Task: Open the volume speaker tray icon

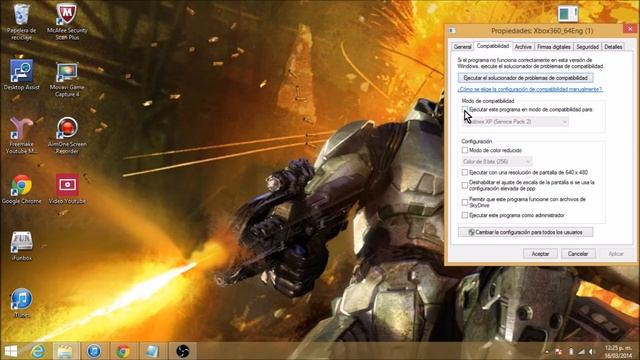Action: [x=592, y=352]
